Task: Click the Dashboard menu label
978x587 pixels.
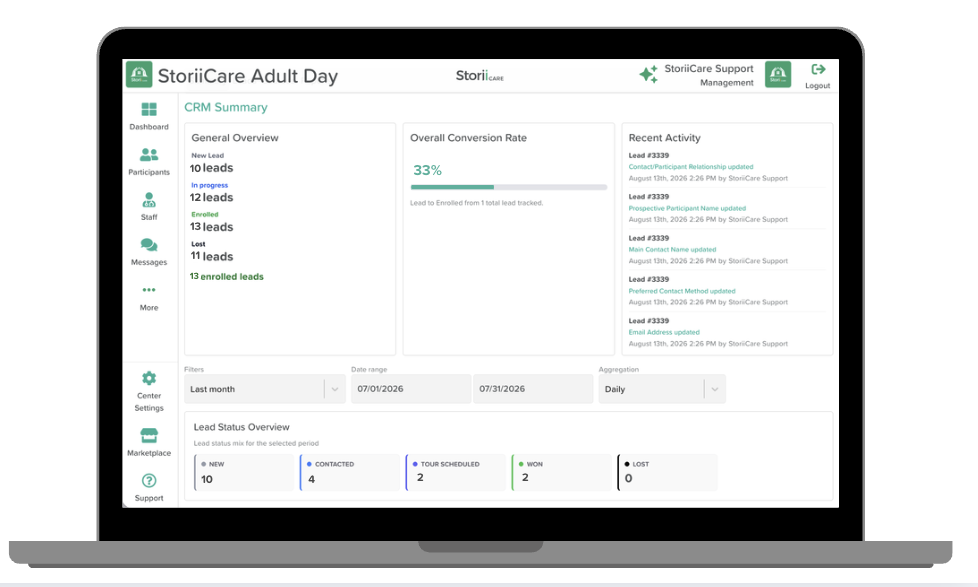Action: 149,127
